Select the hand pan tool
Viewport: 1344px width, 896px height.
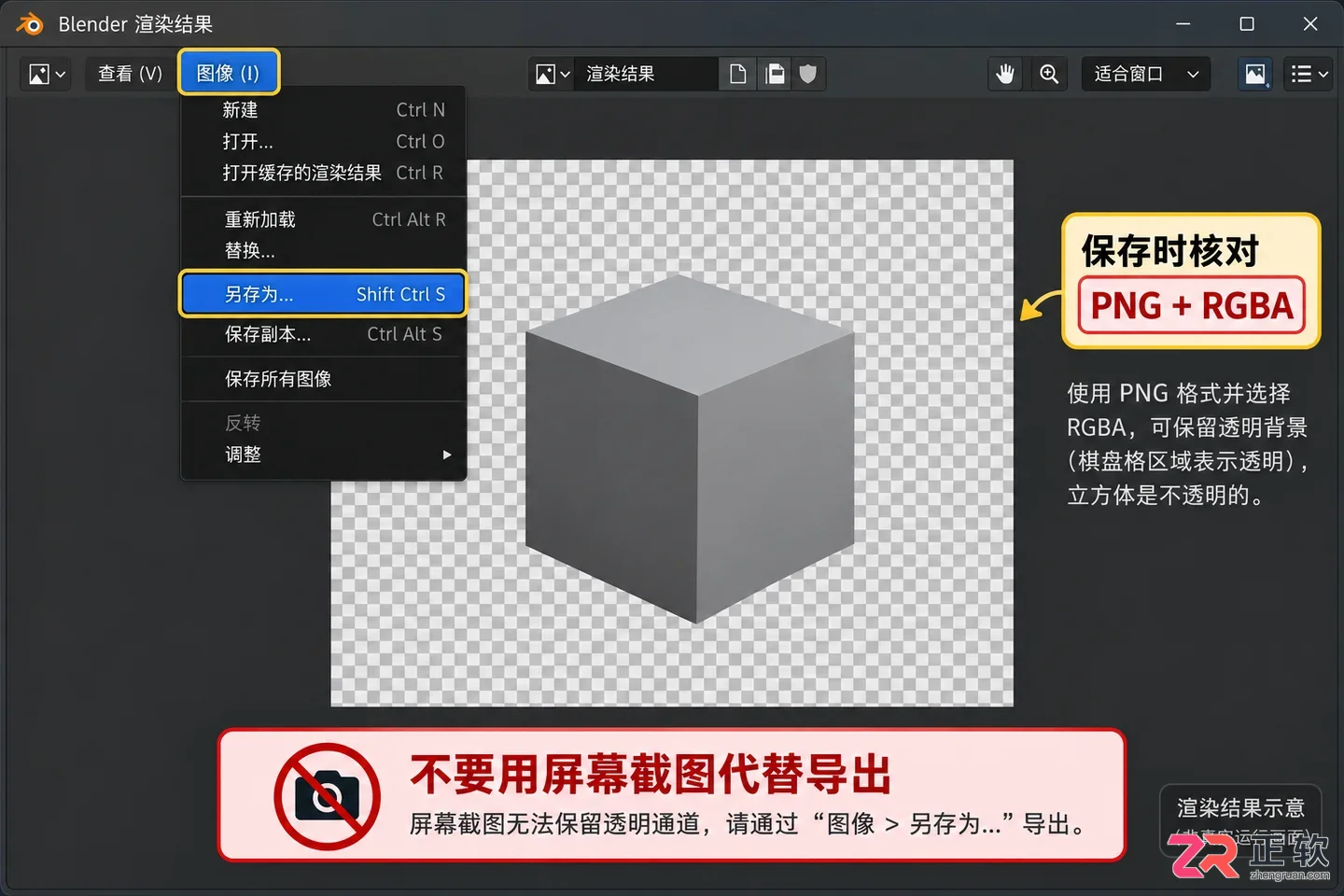point(1005,74)
